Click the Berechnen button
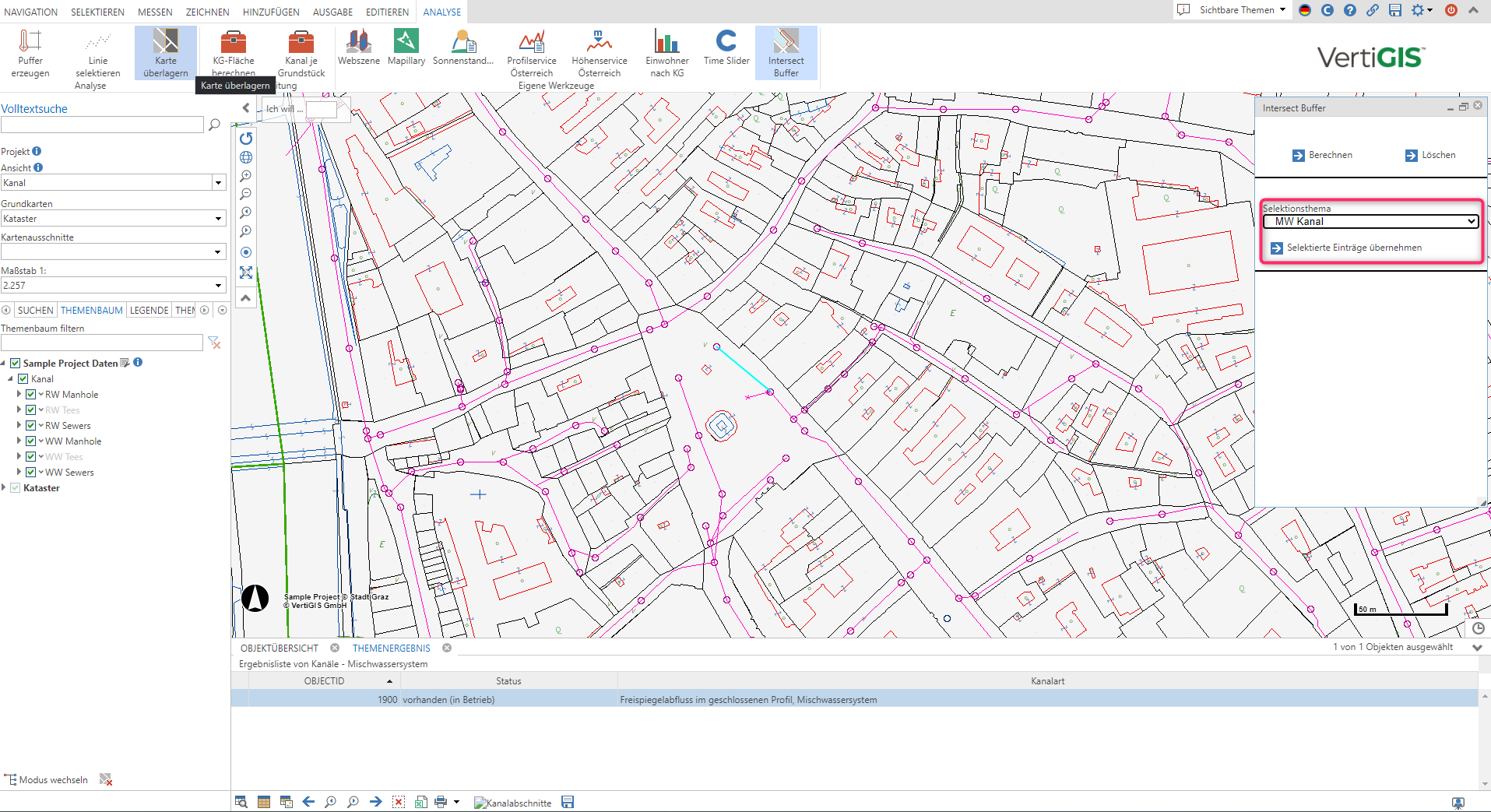Image resolution: width=1491 pixels, height=812 pixels. [x=1322, y=155]
